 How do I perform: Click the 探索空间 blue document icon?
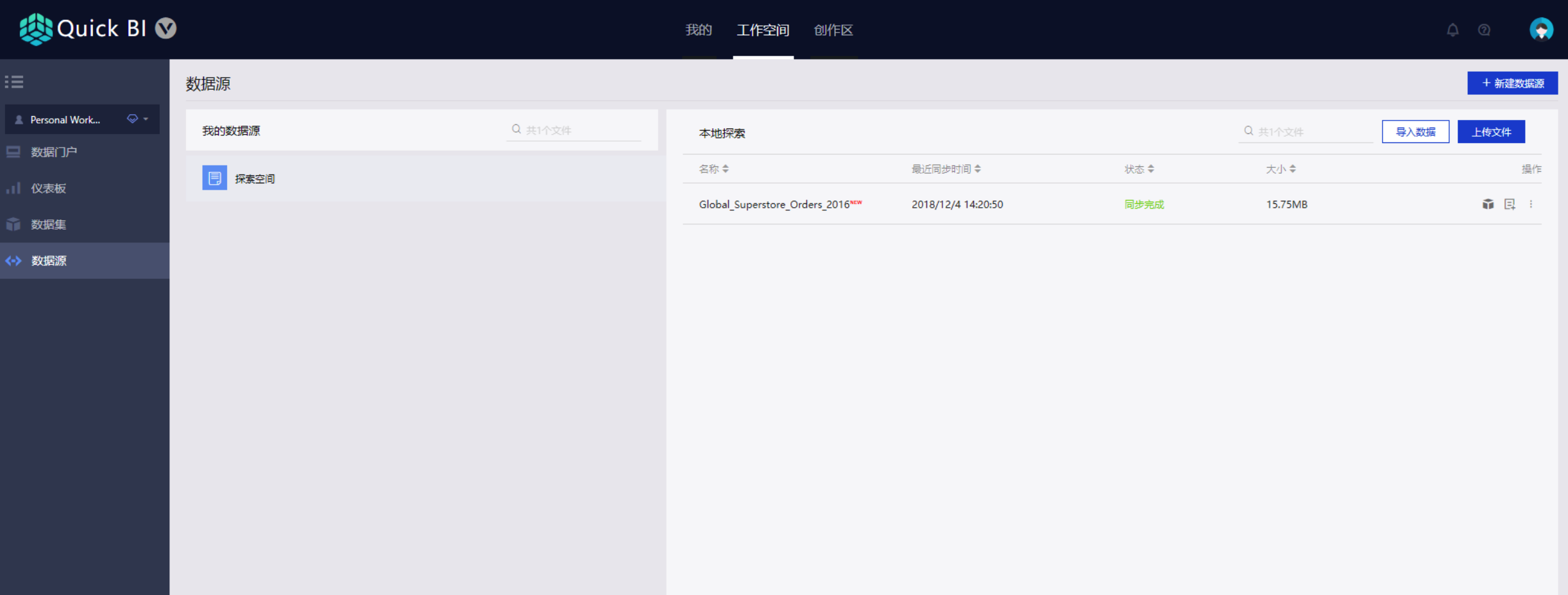214,178
